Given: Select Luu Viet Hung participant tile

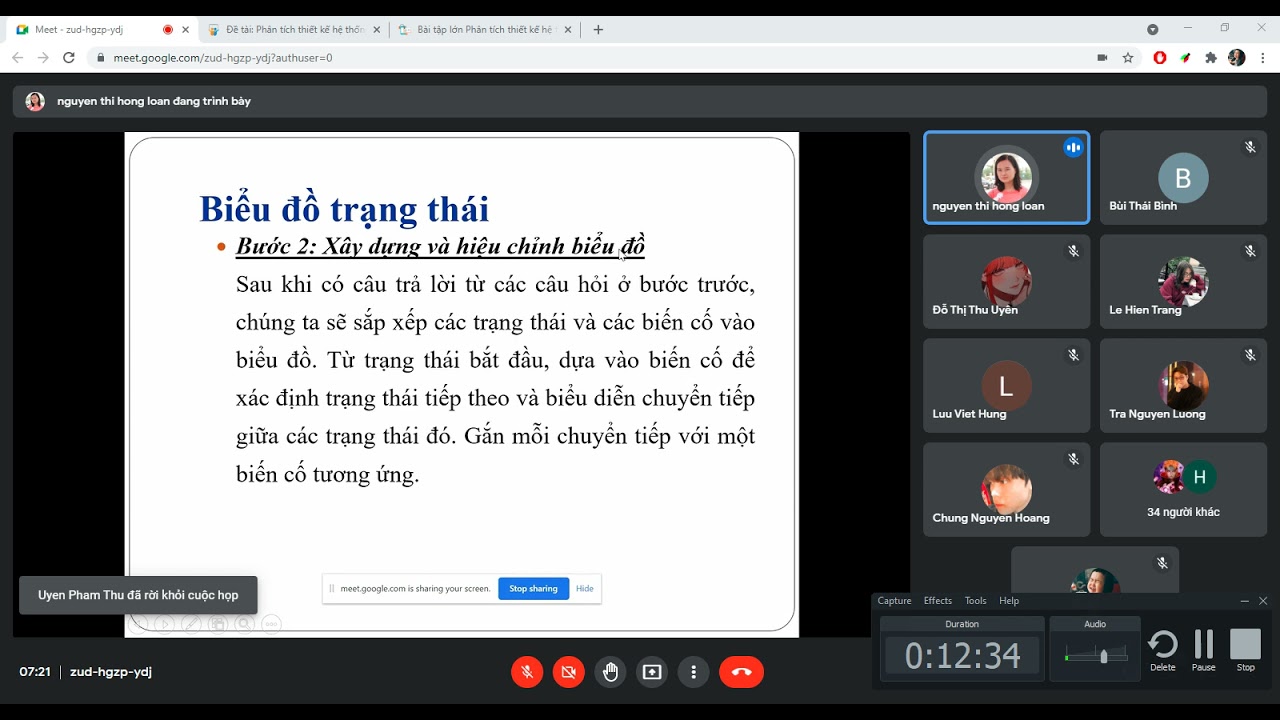Looking at the screenshot, I should (x=1006, y=385).
